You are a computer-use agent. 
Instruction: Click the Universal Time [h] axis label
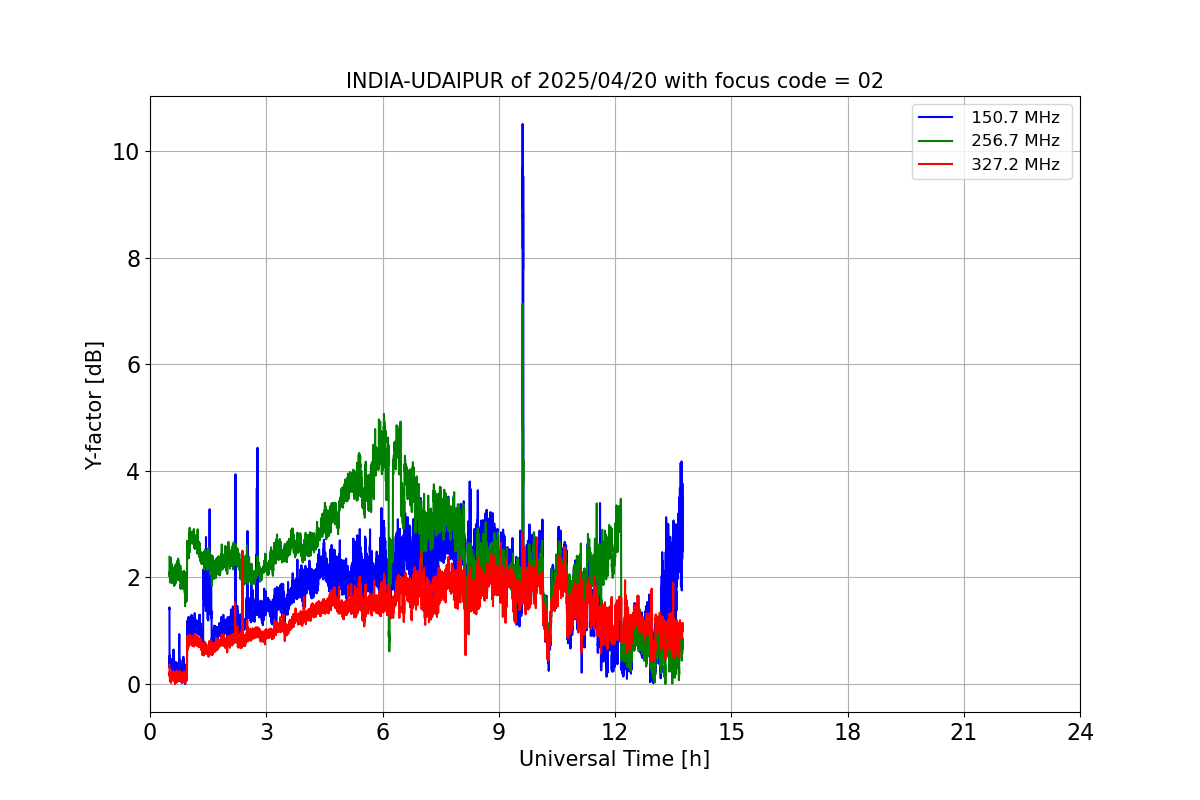coord(614,759)
